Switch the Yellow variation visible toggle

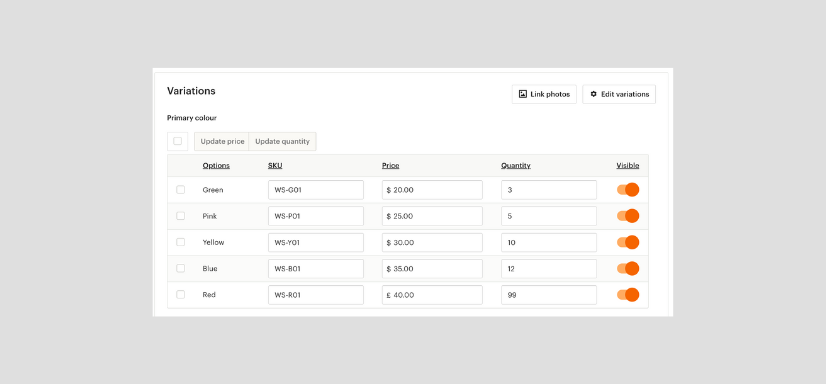(x=628, y=242)
